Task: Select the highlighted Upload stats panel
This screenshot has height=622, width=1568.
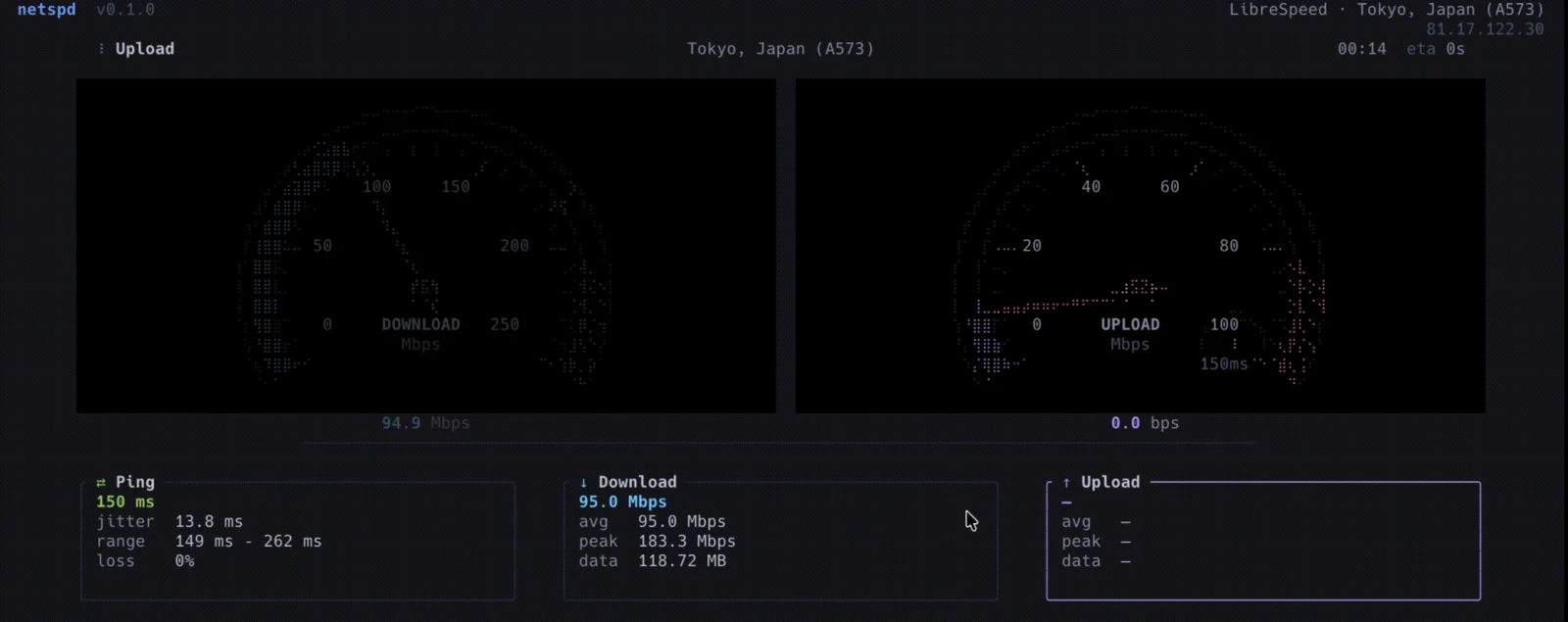Action: click(1263, 540)
